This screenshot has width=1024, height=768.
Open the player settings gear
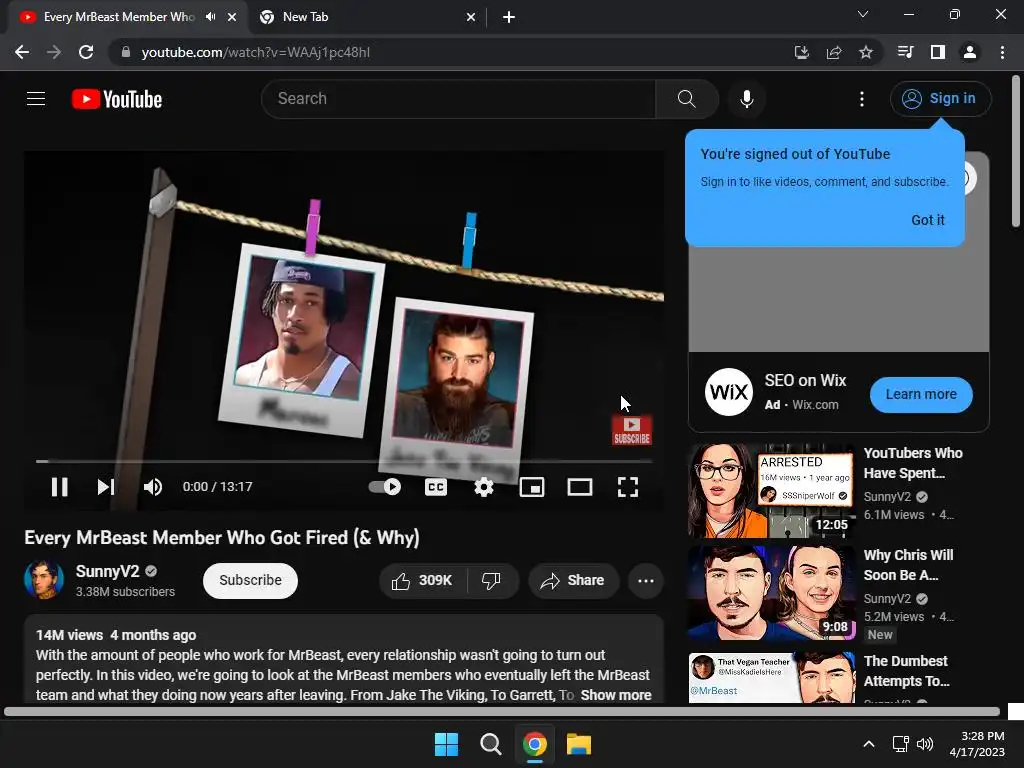(483, 487)
